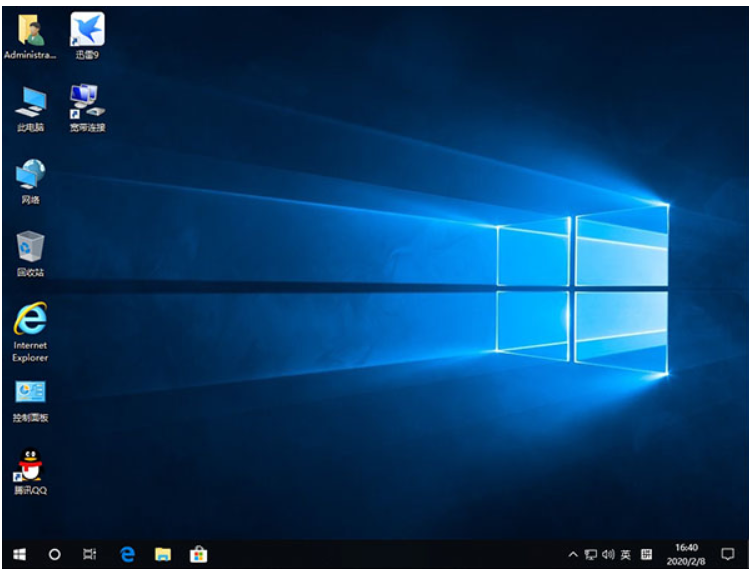749x570 pixels.
Task: Open the volume control speaker icon
Action: coord(607,553)
